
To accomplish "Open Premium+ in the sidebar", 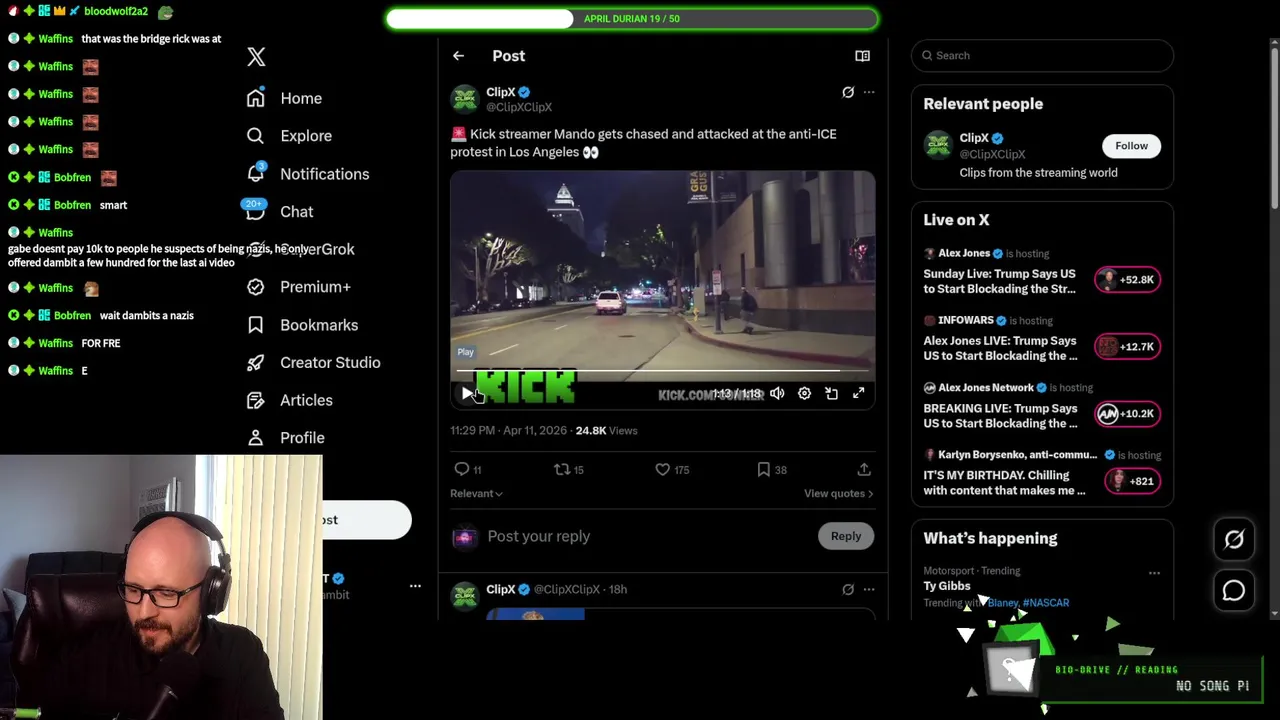I will coord(298,287).
